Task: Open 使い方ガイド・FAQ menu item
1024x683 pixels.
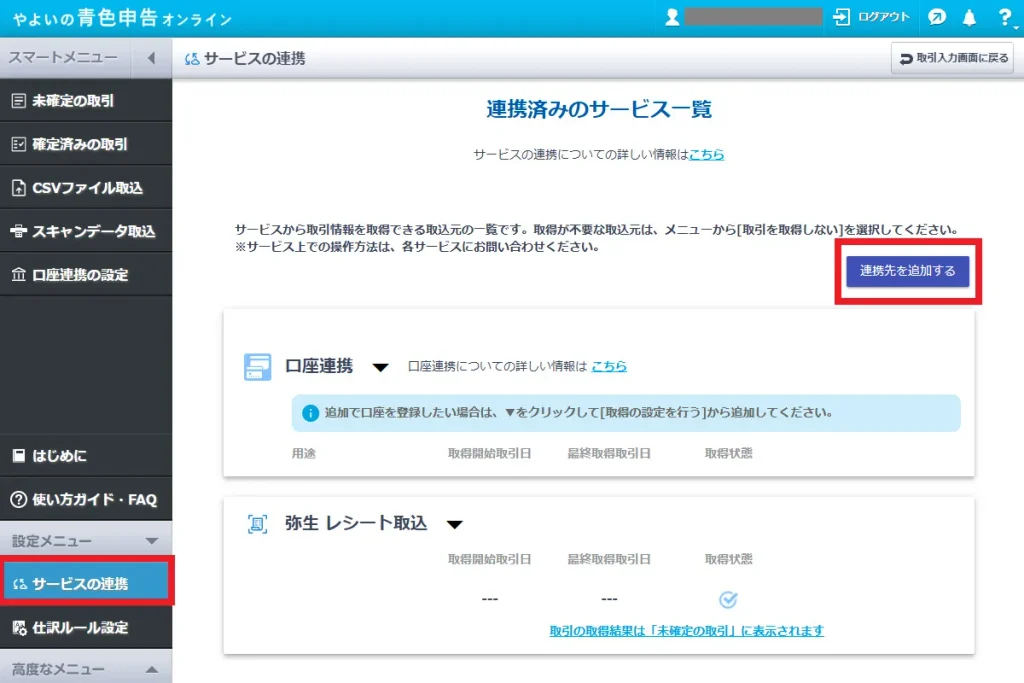Action: tap(86, 500)
